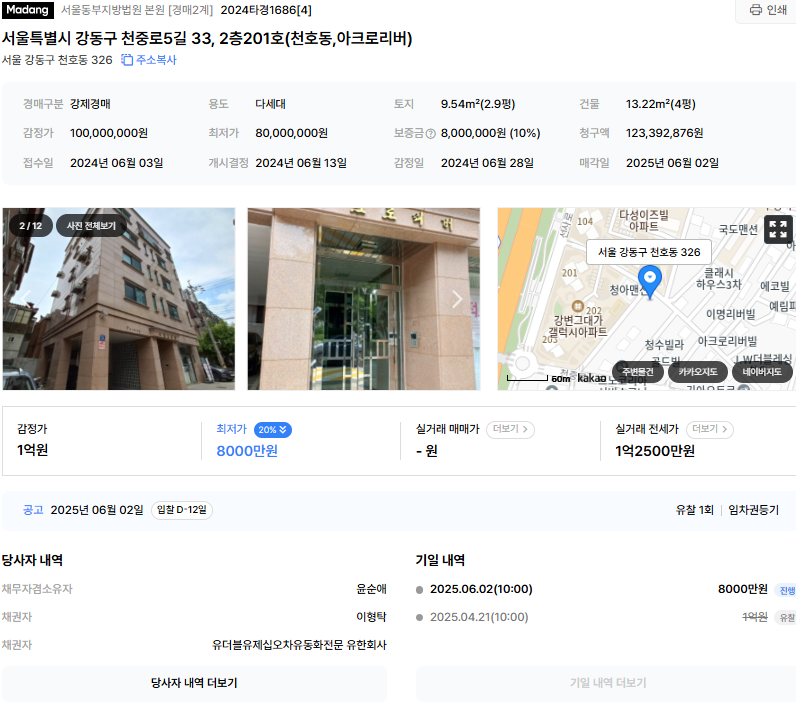The image size is (796, 706).
Task: Click the deposit (보증금) help question icon
Action: coord(430,134)
